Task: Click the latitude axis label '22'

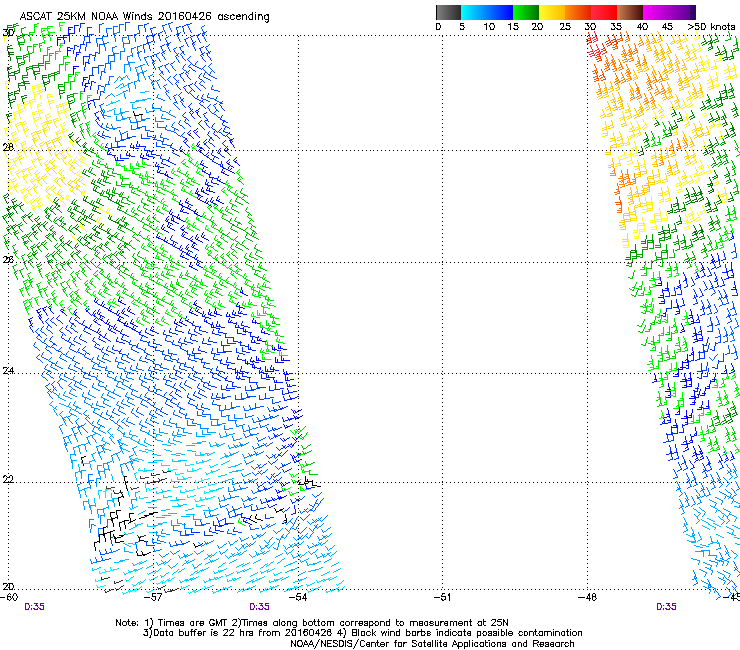Action: click(x=8, y=480)
